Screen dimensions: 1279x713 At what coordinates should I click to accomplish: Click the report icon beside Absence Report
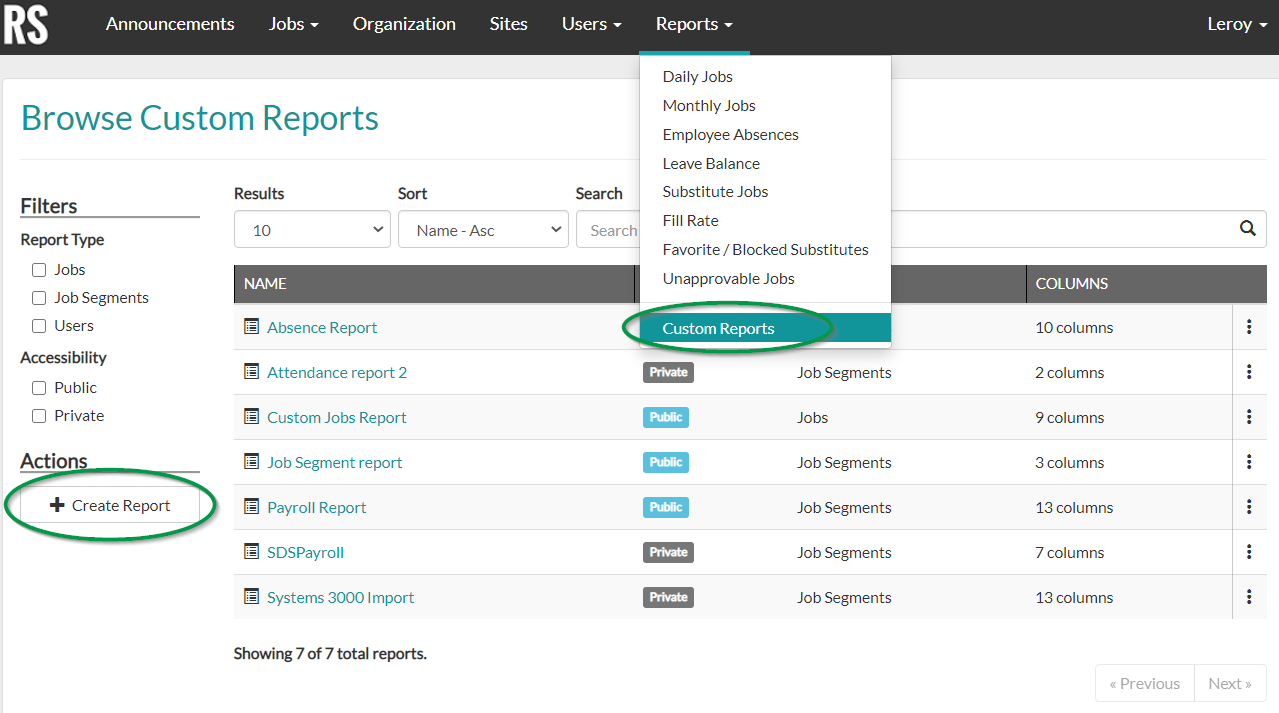(252, 327)
